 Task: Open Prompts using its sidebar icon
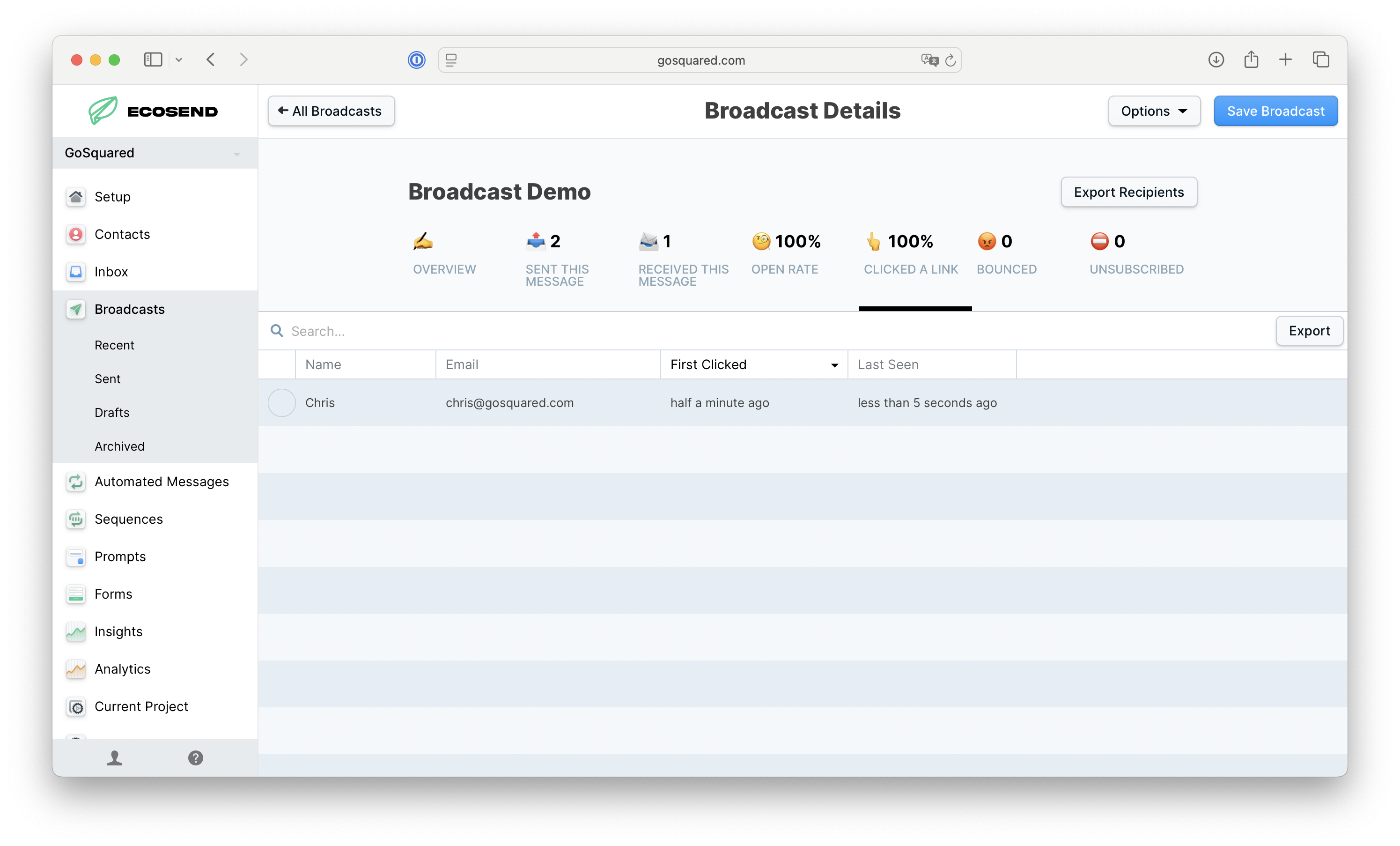pyautogui.click(x=76, y=557)
